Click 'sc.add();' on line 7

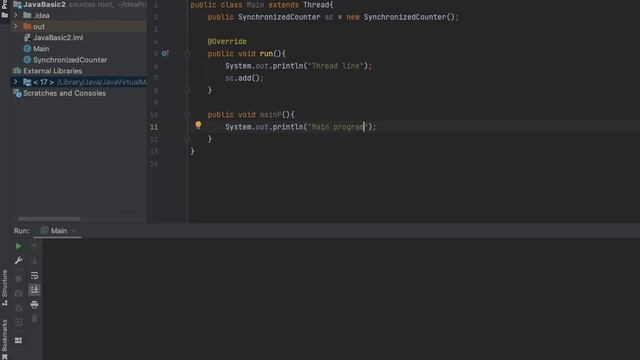pyautogui.click(x=244, y=78)
